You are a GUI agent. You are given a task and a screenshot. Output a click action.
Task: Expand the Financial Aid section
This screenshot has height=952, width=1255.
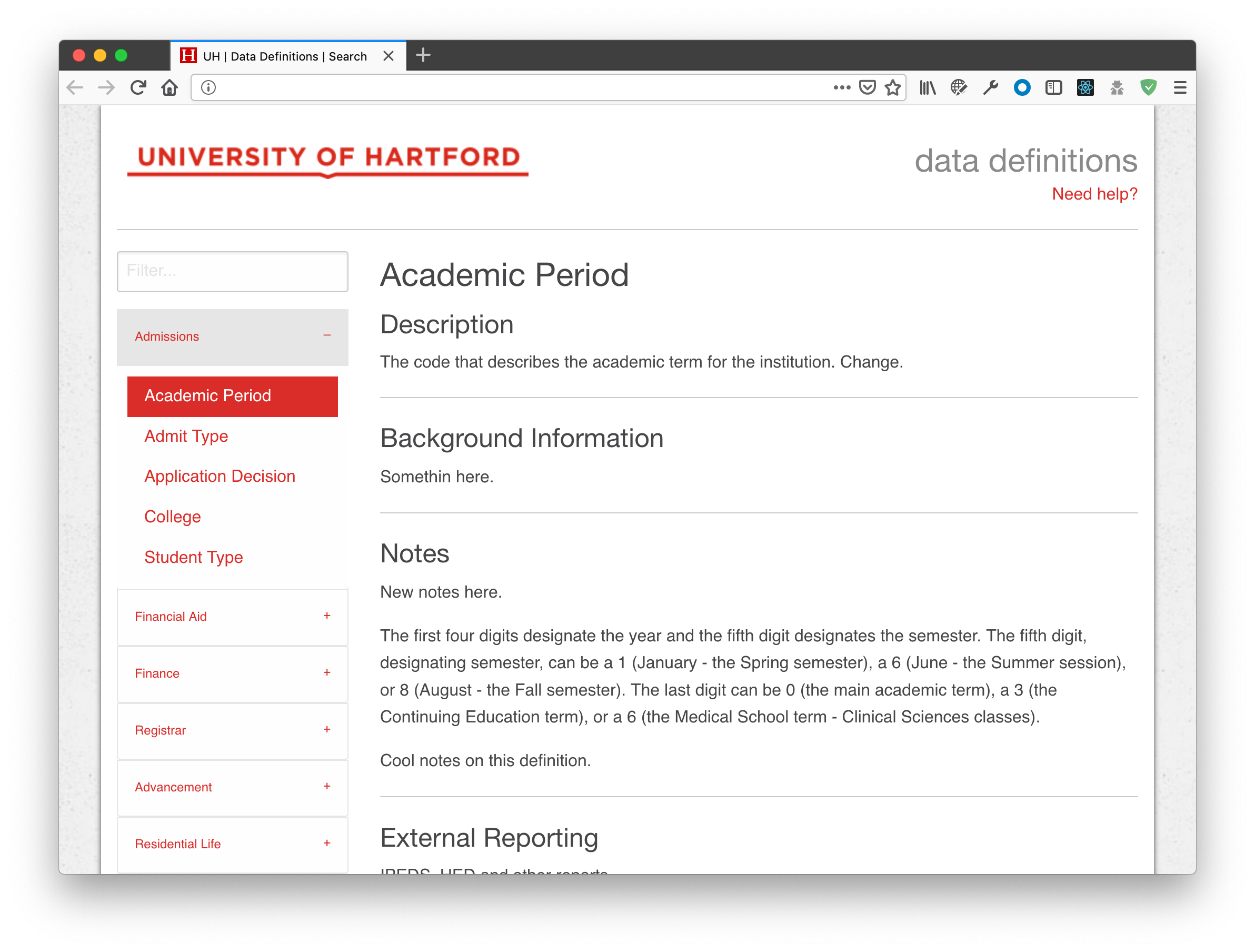click(x=233, y=617)
